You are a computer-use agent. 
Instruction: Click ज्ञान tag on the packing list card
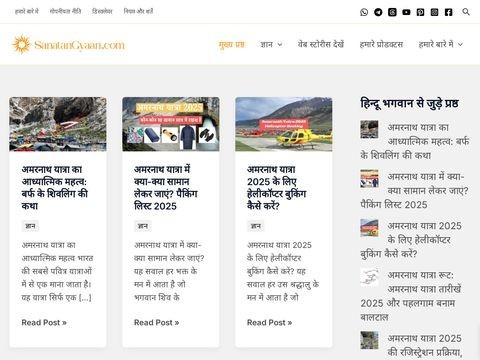(143, 226)
